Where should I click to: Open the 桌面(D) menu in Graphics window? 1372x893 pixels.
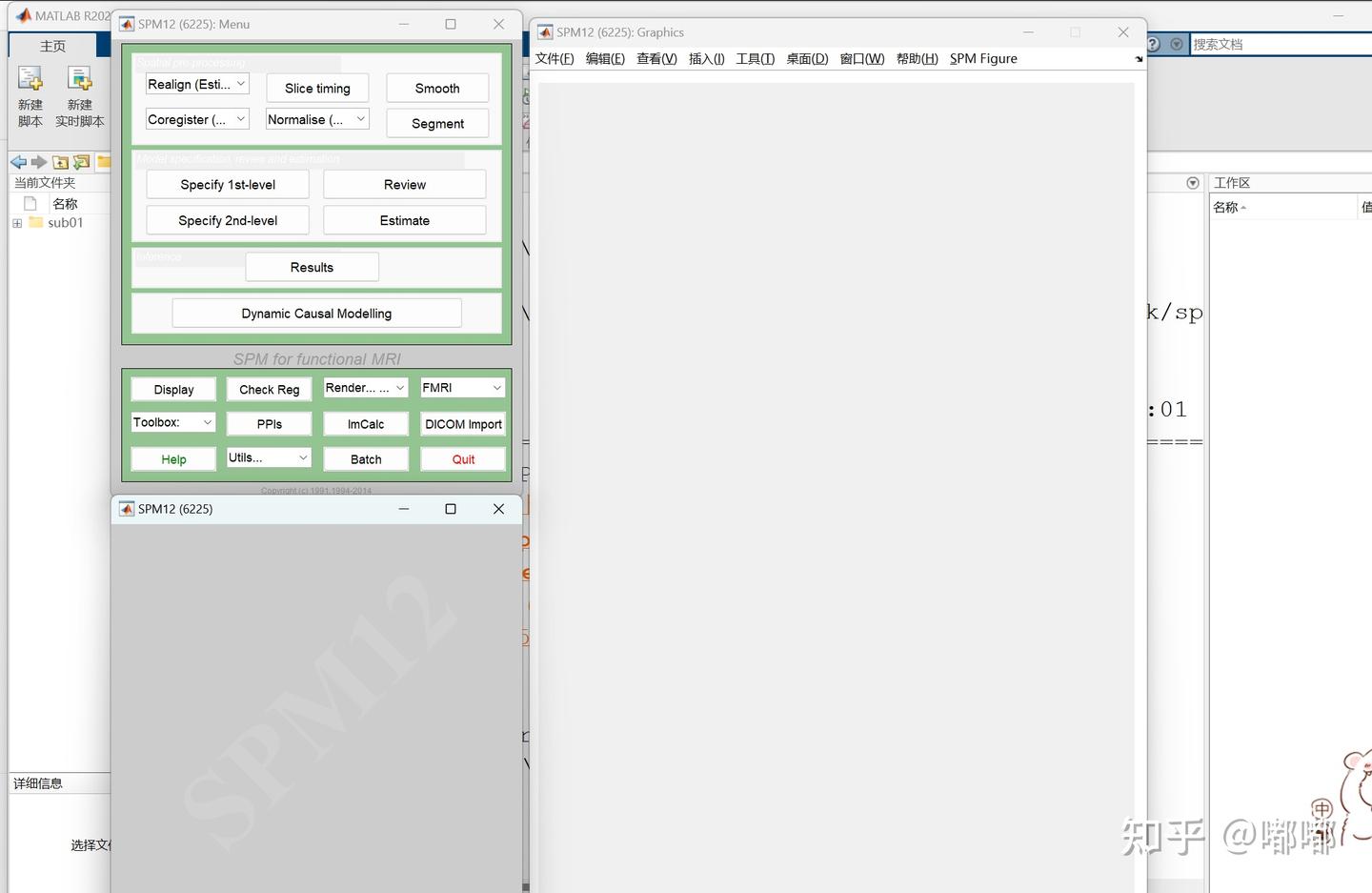click(x=807, y=59)
